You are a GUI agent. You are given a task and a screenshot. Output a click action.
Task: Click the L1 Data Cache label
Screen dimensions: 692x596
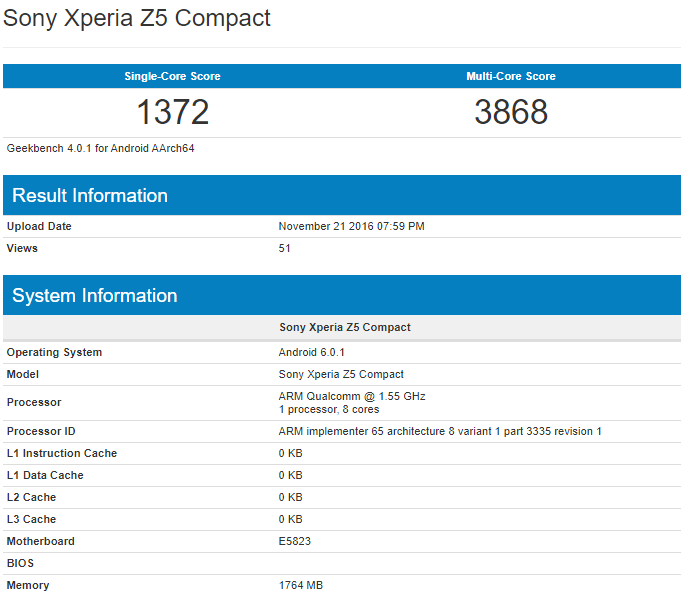point(45,475)
